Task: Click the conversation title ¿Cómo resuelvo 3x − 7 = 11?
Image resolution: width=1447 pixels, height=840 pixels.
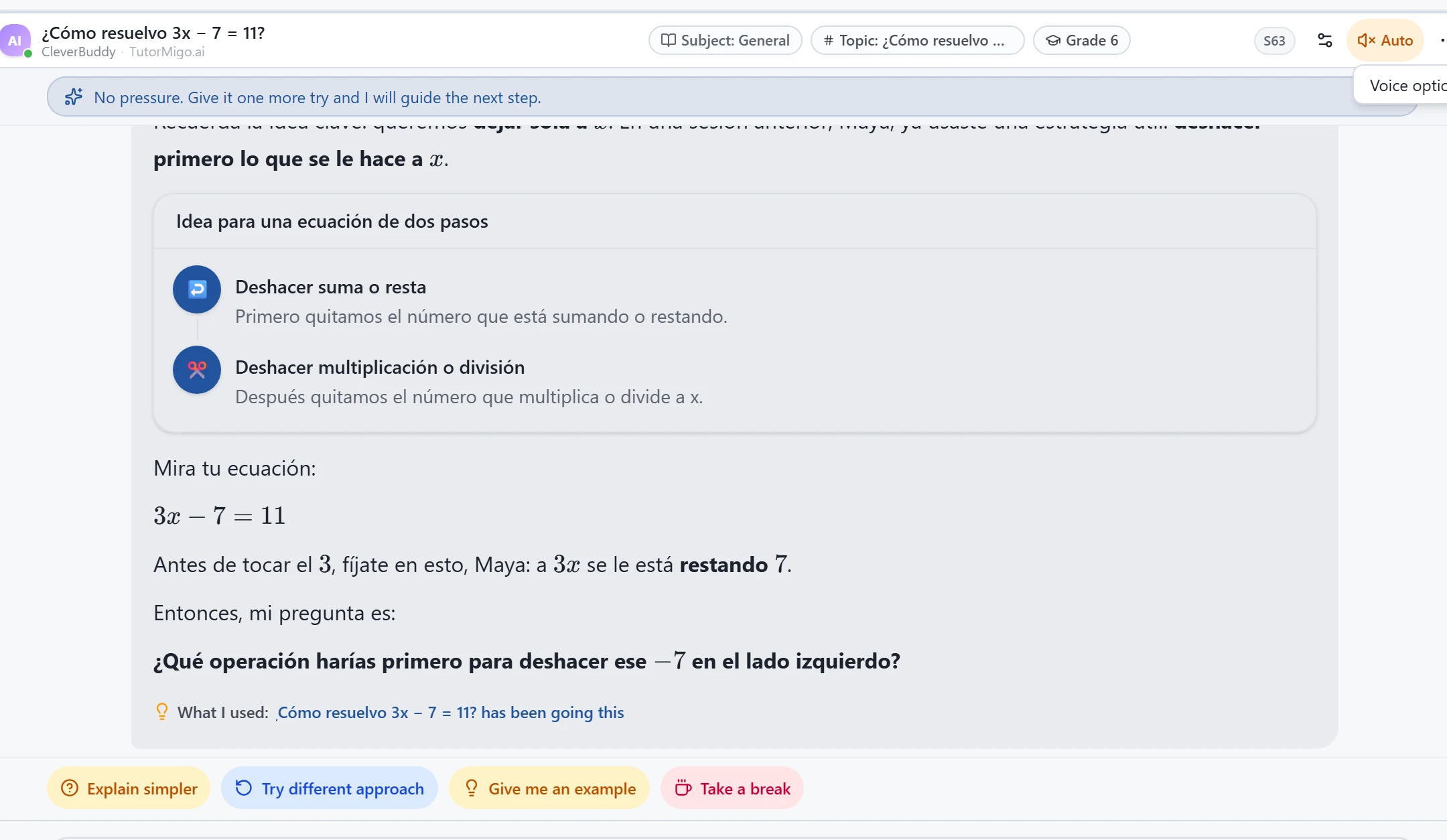Action: click(153, 33)
